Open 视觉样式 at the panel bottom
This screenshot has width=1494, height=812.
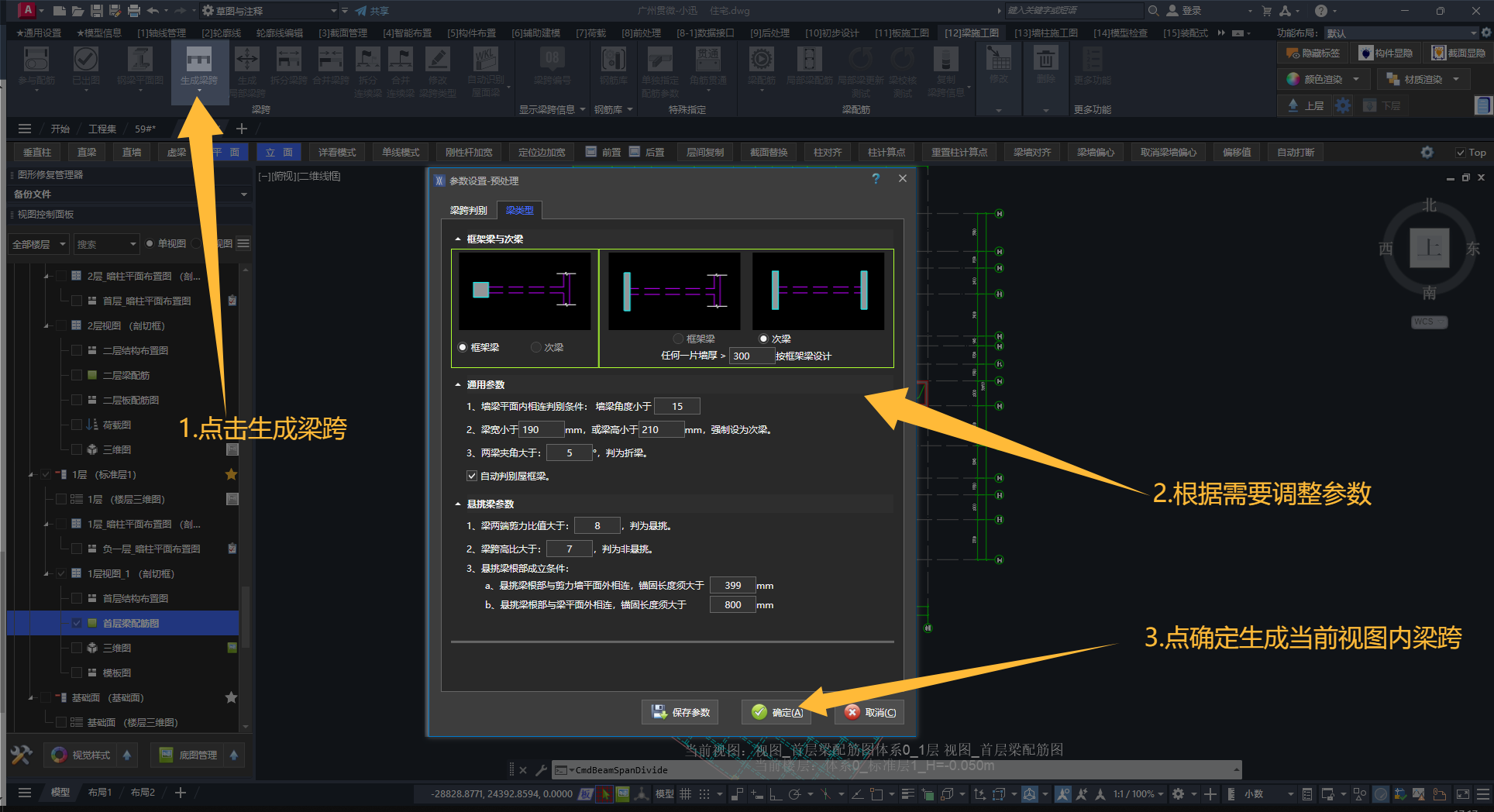[81, 755]
